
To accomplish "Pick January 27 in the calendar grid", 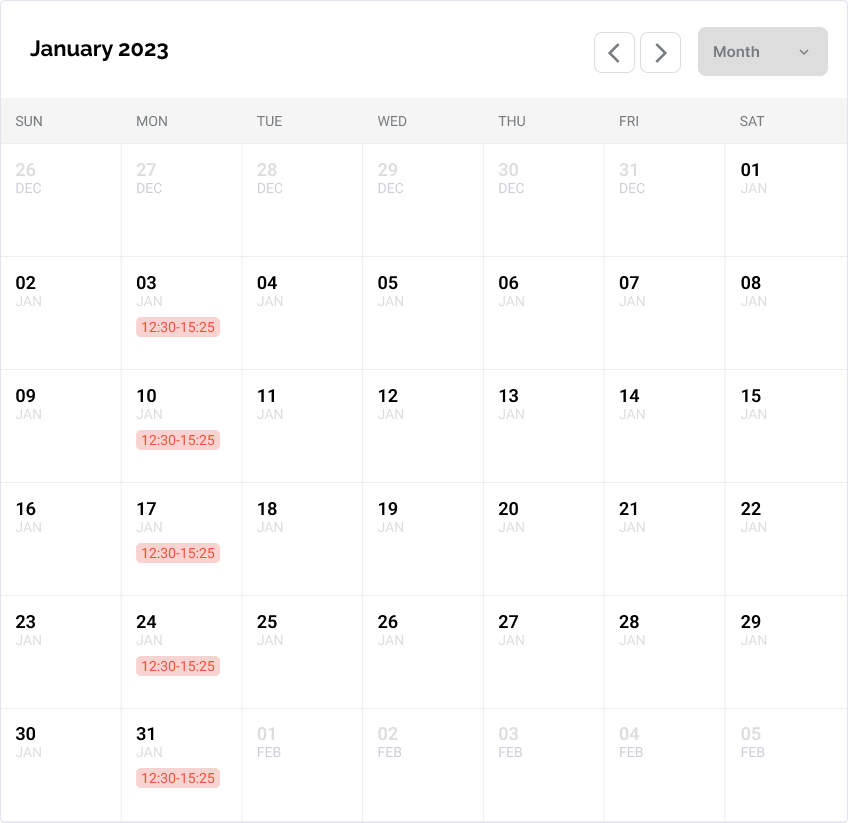I will tap(543, 651).
